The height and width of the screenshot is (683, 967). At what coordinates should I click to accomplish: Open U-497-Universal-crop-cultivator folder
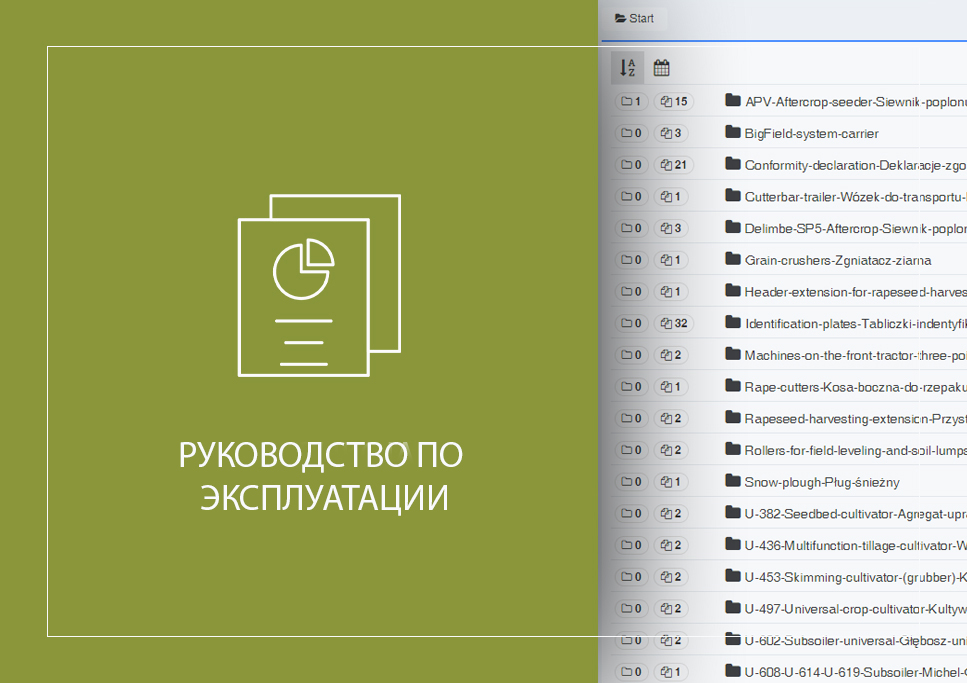click(855, 608)
